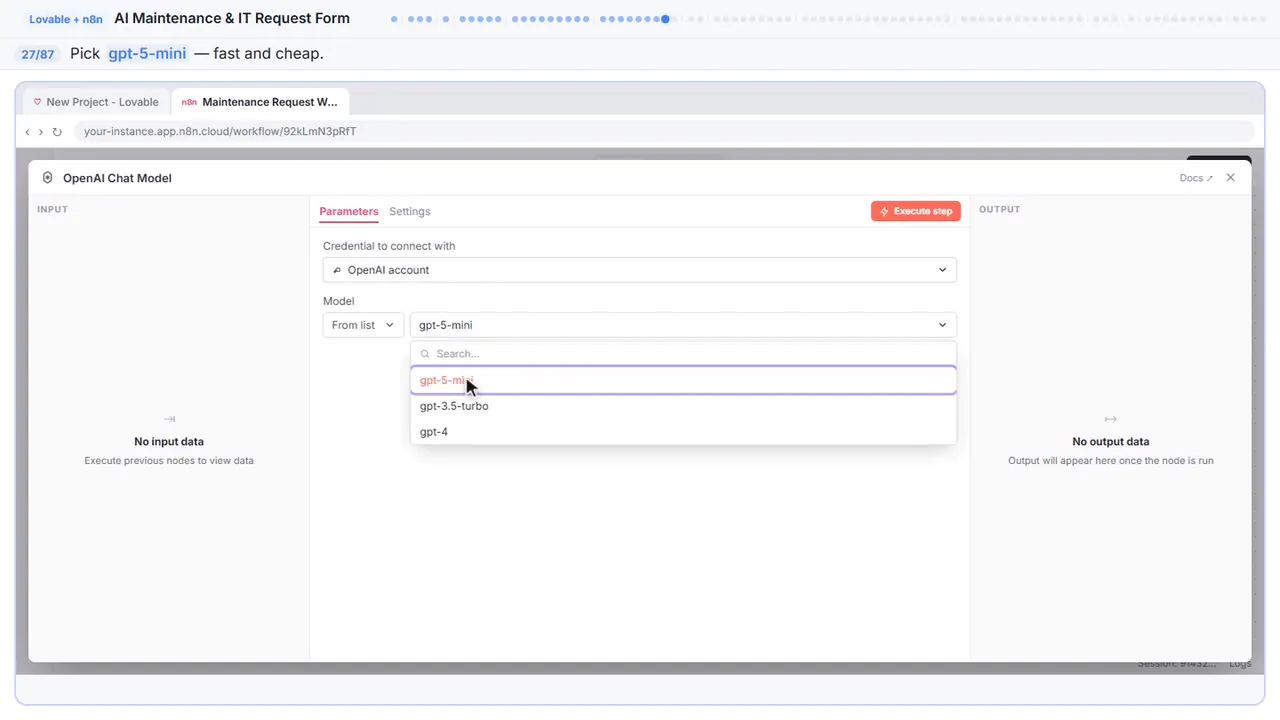The width and height of the screenshot is (1280, 720).
Task: Click the OpenAI Chat Model node icon
Action: click(47, 178)
